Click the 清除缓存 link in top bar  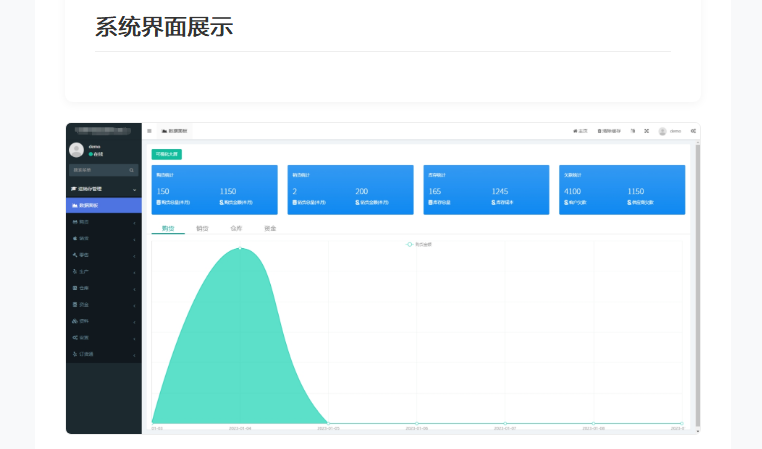pos(609,131)
